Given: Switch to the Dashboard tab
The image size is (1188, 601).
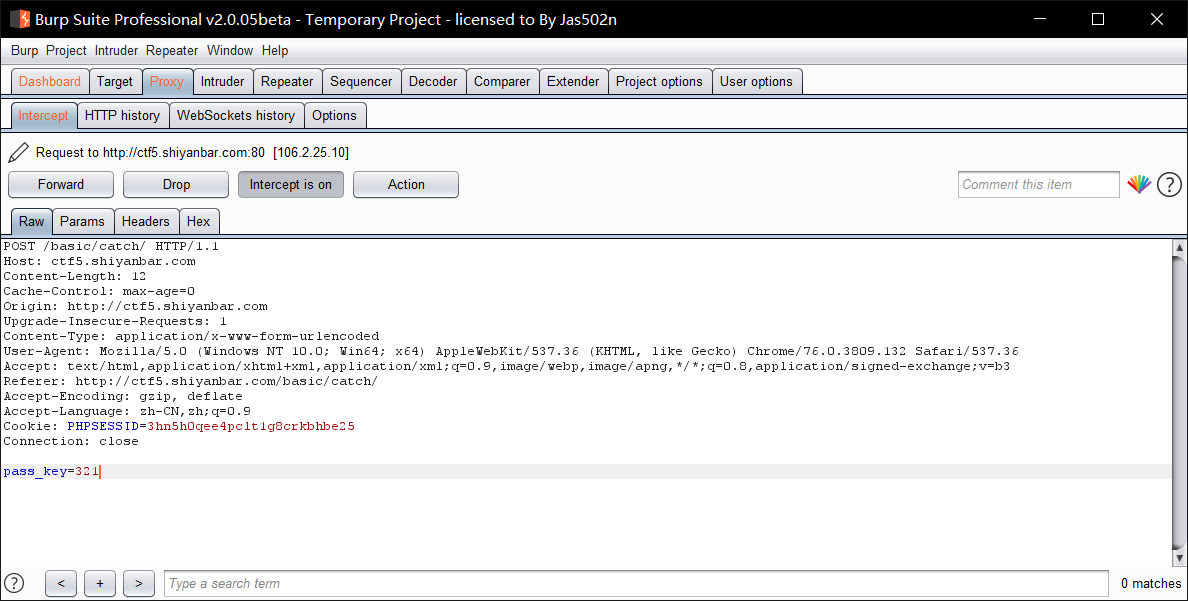Looking at the screenshot, I should (x=50, y=81).
